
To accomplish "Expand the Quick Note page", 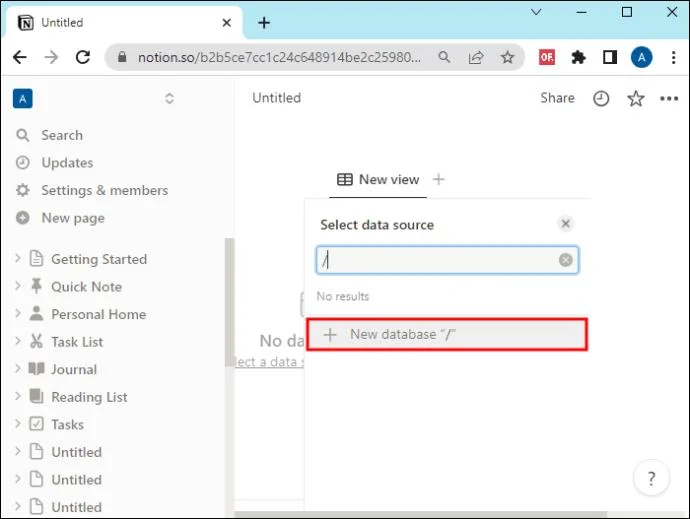I will [18, 286].
